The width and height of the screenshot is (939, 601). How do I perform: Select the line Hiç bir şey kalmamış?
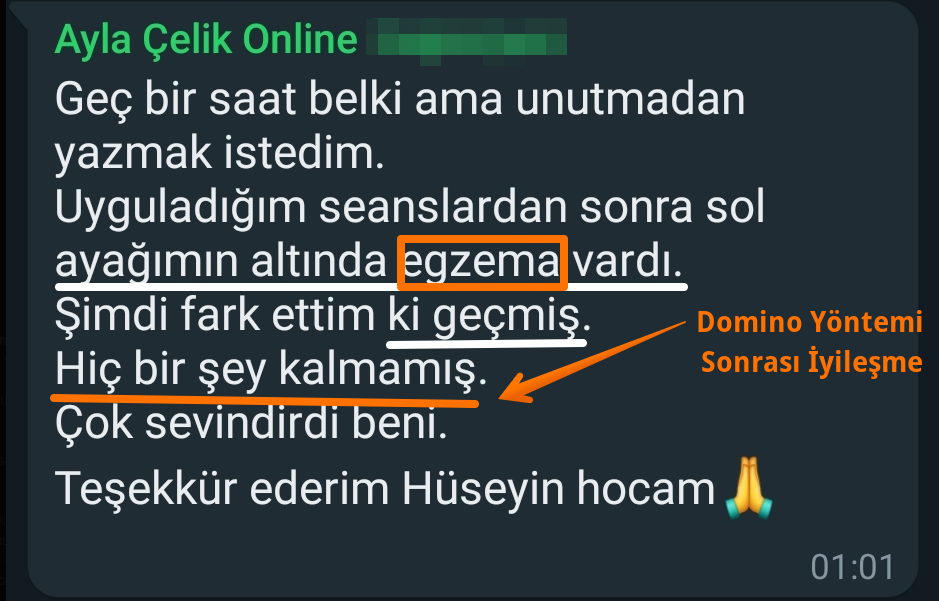[x=271, y=371]
